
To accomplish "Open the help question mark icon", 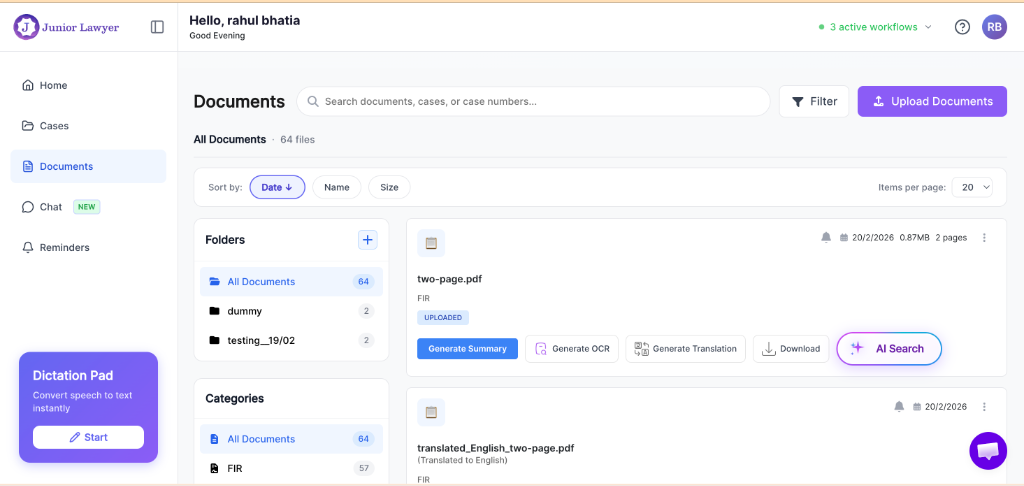I will (962, 27).
